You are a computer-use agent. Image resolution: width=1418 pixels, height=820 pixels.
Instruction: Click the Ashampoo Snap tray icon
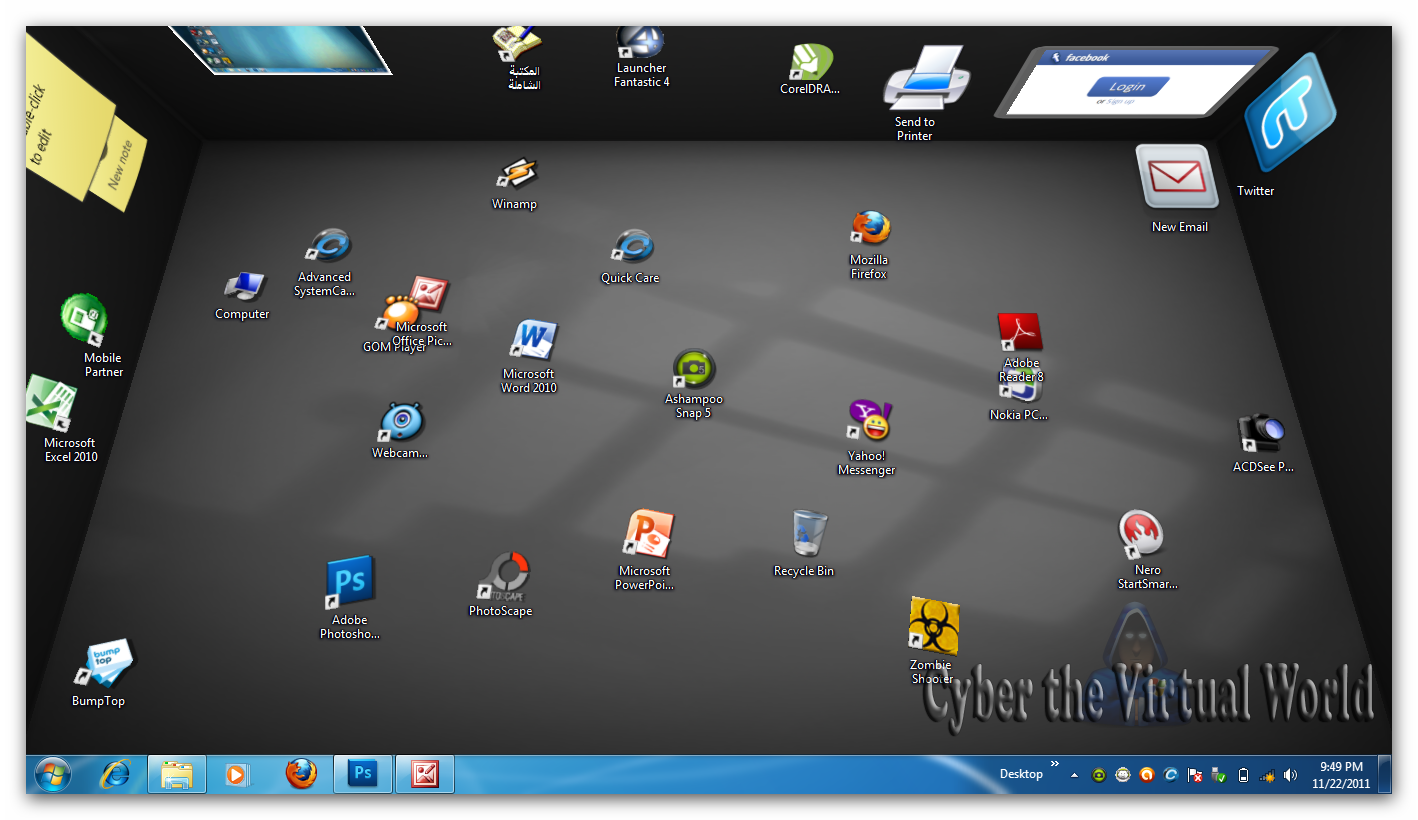1099,775
